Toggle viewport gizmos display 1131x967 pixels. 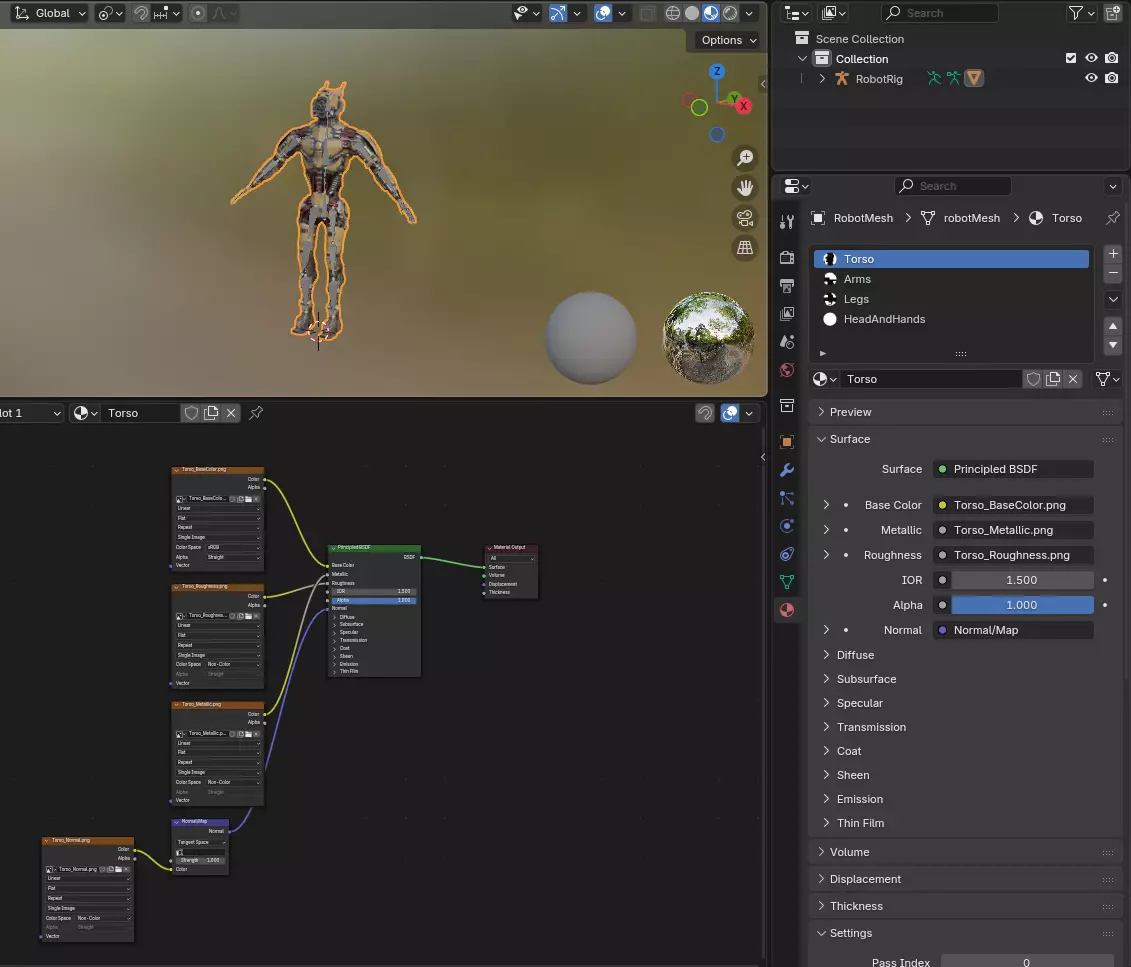558,13
